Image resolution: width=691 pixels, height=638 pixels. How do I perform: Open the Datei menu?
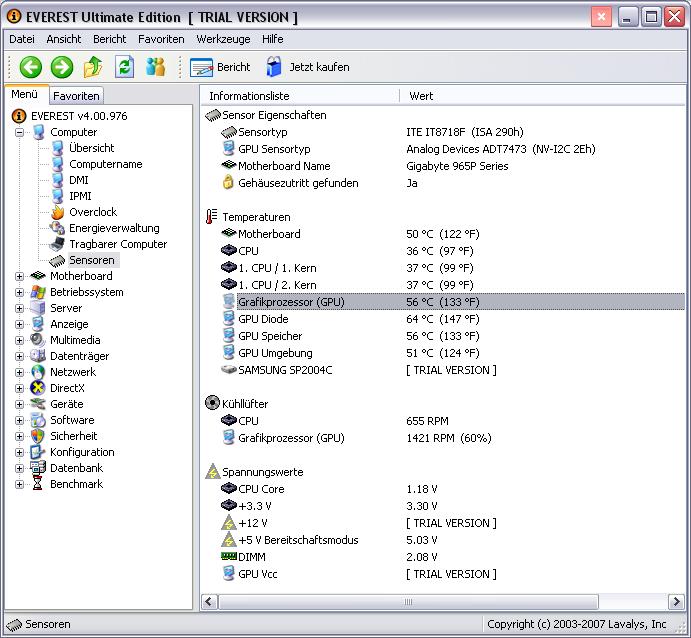[x=22, y=39]
